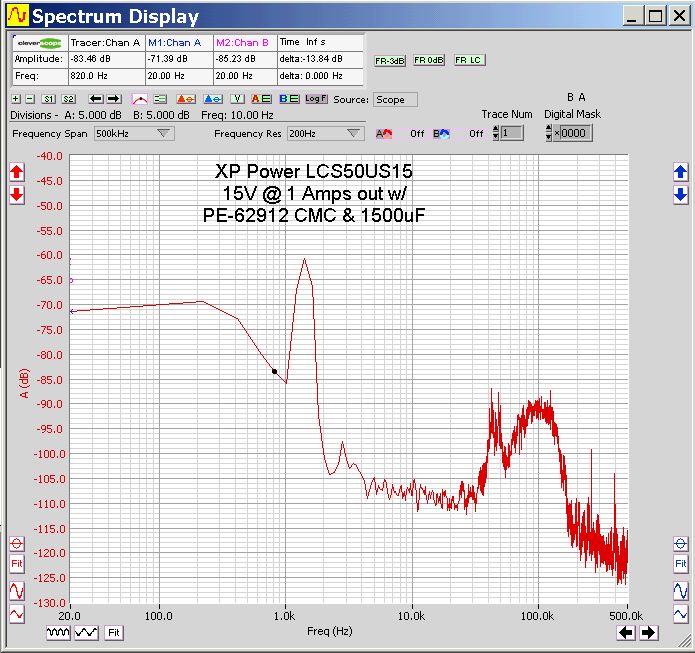Click the plus zoom-in button
695x653 pixels.
[x=16, y=99]
